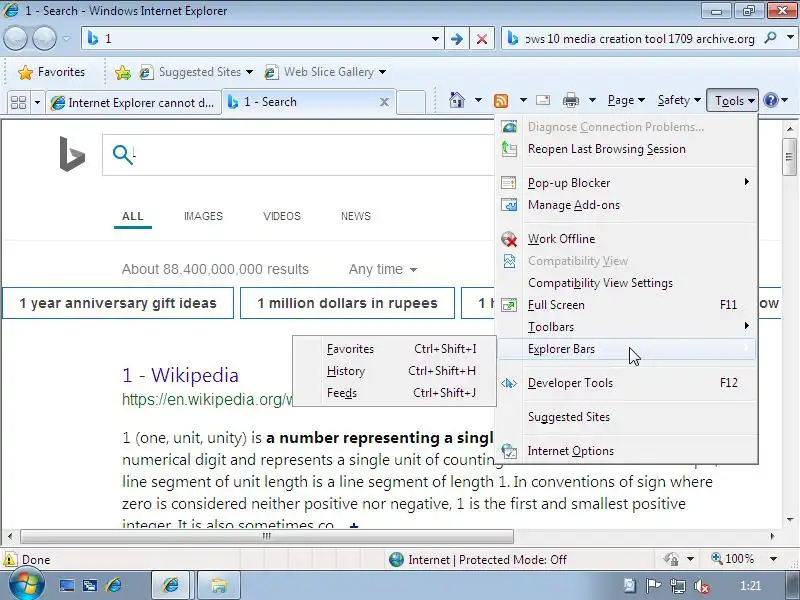Image resolution: width=800 pixels, height=600 pixels.
Task: Show the History explorer bar
Action: (394, 371)
